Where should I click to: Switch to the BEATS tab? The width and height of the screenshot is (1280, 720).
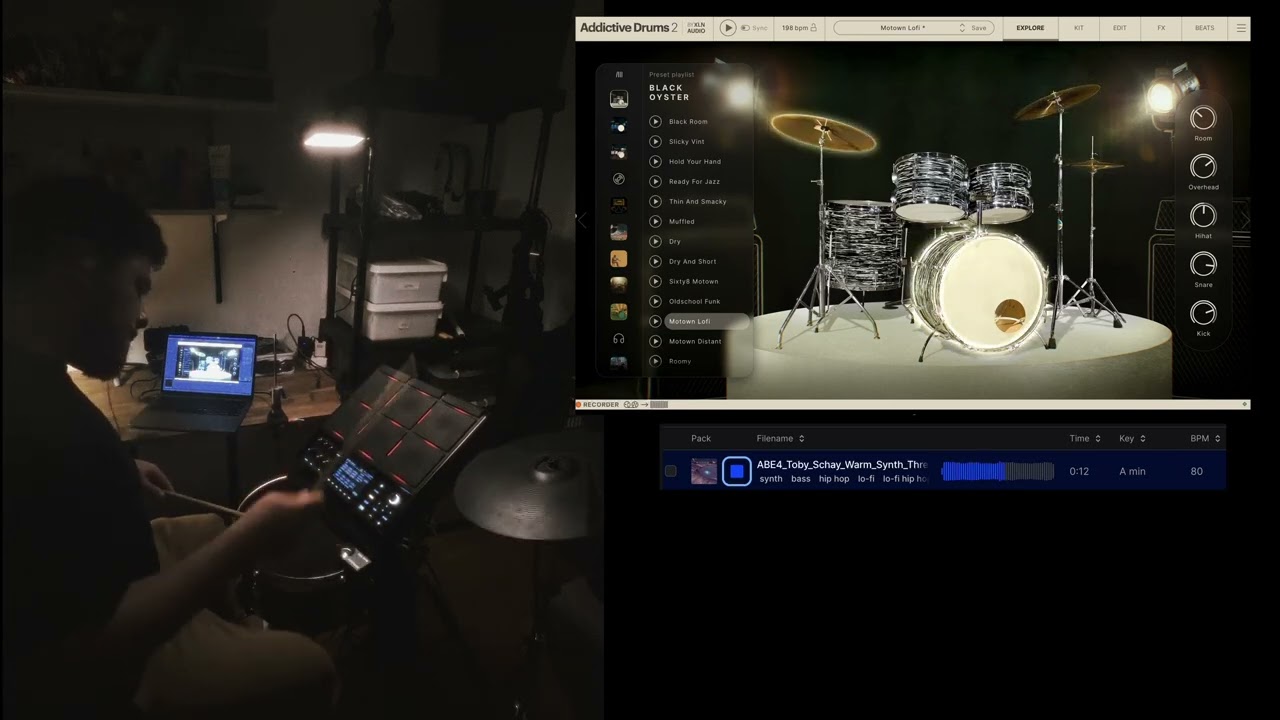[x=1205, y=28]
